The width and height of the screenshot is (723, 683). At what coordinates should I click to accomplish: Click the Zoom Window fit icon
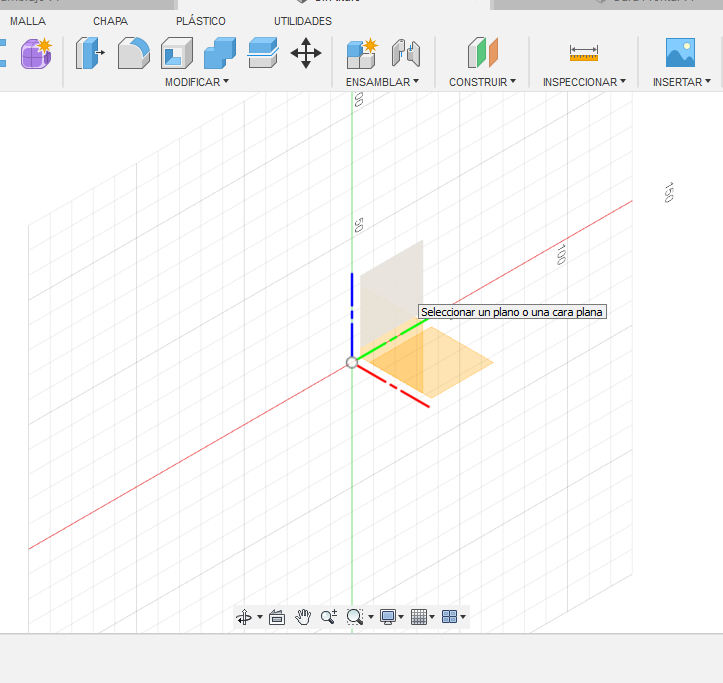click(355, 617)
